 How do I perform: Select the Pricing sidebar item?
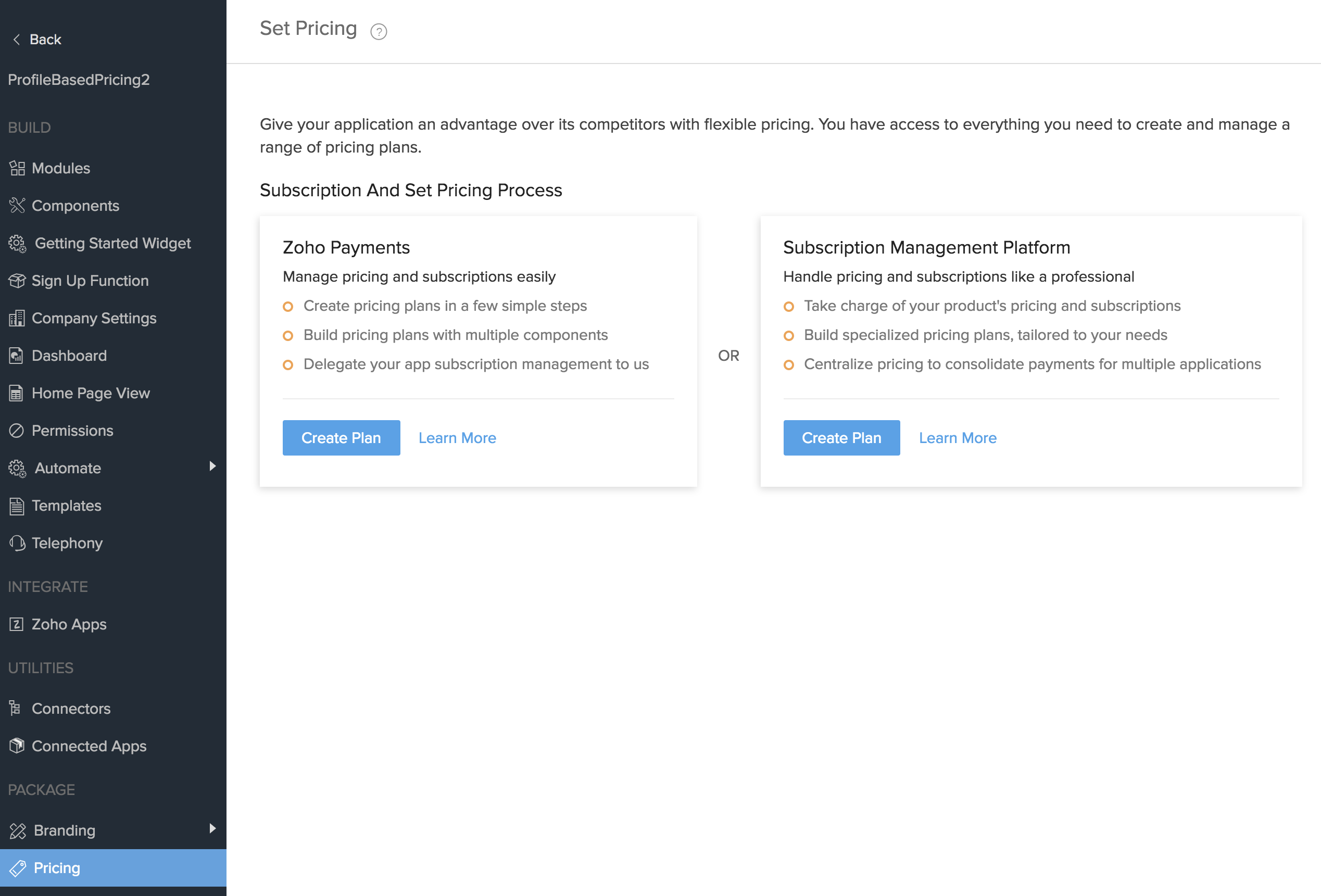113,867
